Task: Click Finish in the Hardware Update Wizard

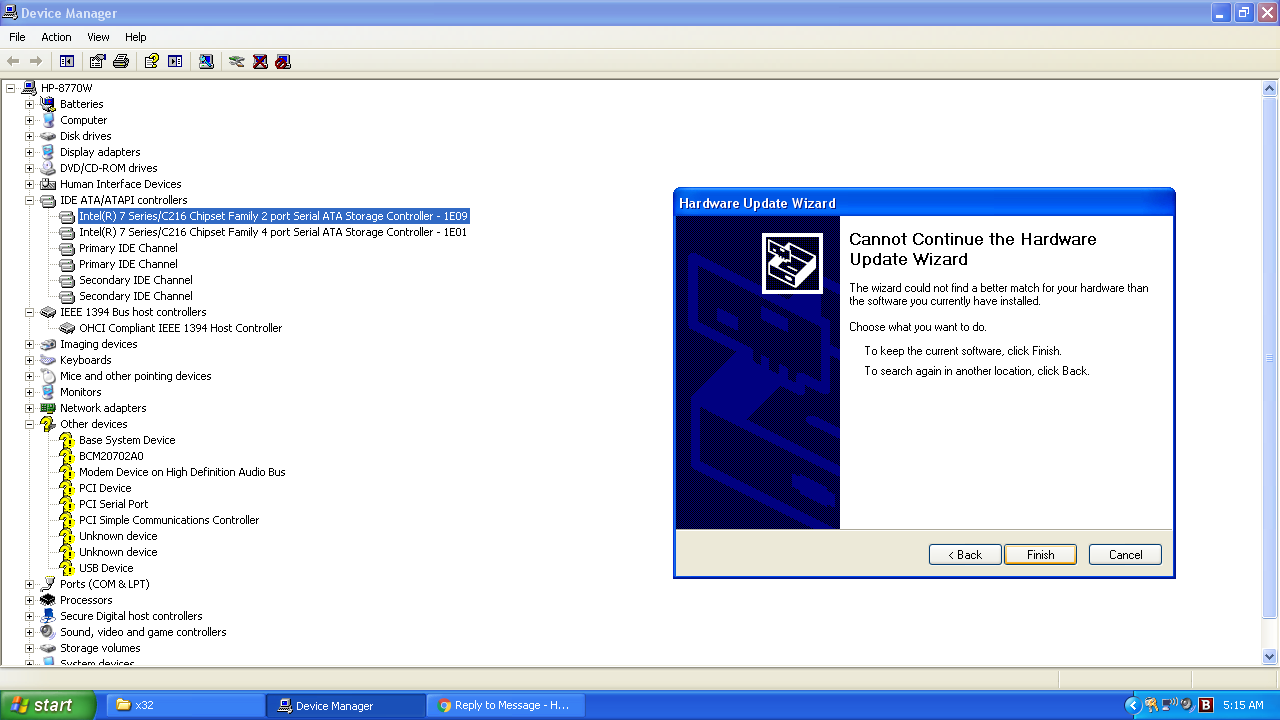Action: coord(1040,555)
